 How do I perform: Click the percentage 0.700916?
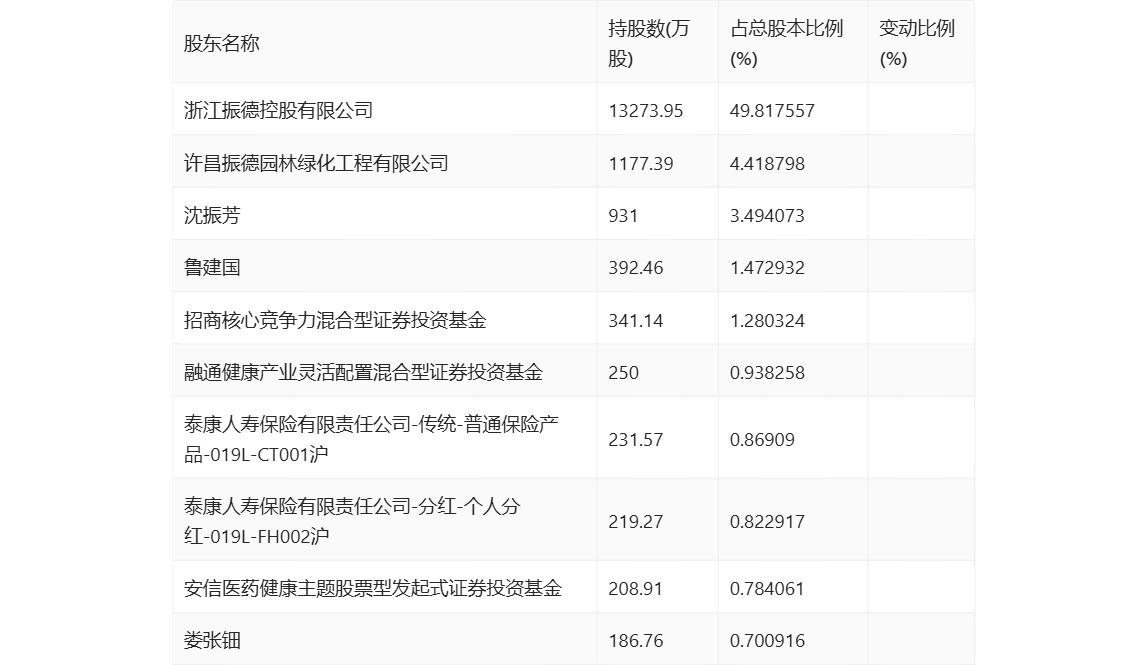[767, 641]
